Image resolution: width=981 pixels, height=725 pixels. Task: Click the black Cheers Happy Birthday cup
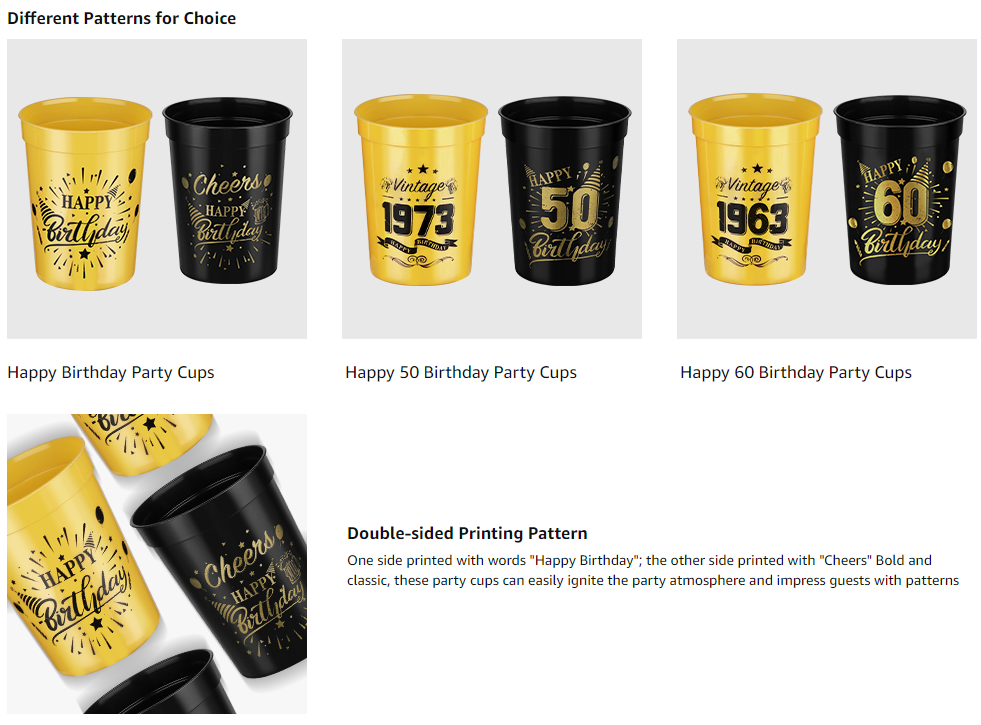coord(227,191)
